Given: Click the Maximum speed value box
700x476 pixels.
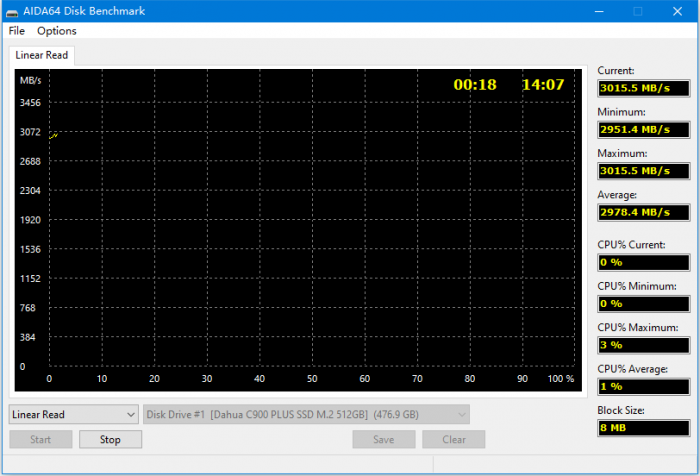Looking at the screenshot, I should (x=643, y=171).
